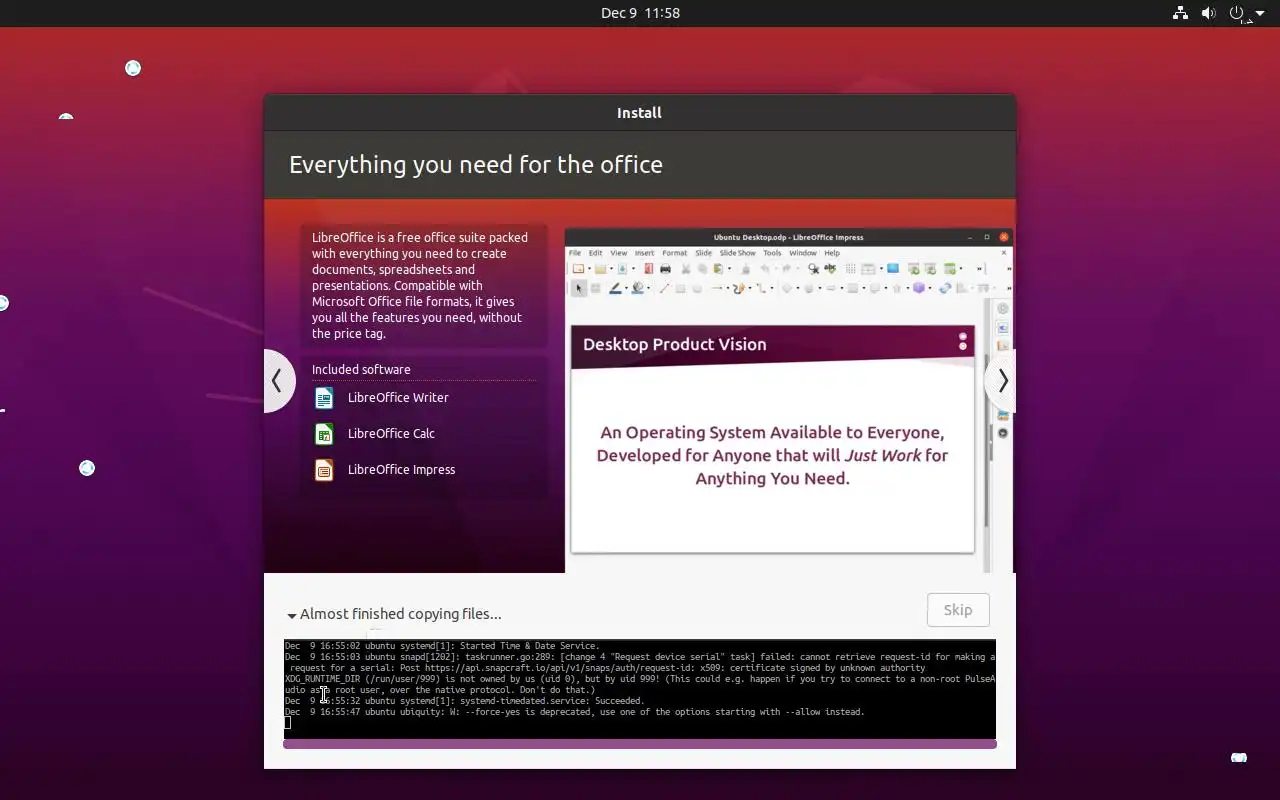Click the 'Included software' heading
The width and height of the screenshot is (1280, 800).
tap(361, 370)
